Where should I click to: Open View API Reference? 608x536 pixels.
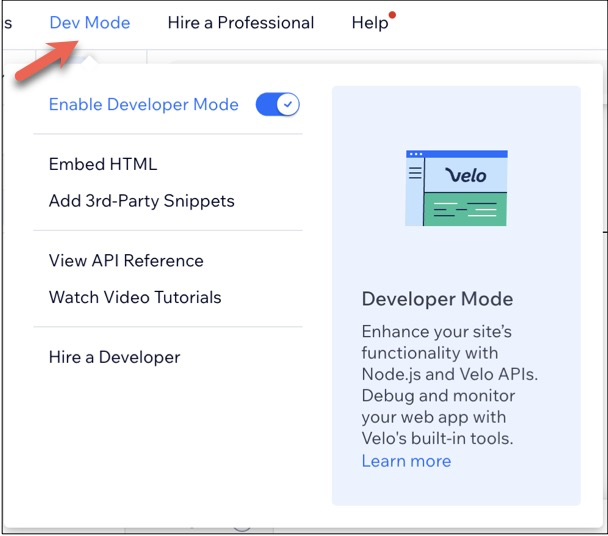126,260
